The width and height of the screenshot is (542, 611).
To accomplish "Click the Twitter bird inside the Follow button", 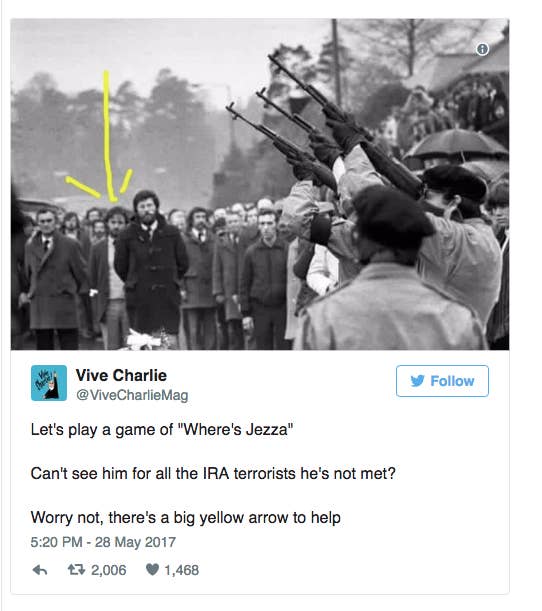I will 417,381.
